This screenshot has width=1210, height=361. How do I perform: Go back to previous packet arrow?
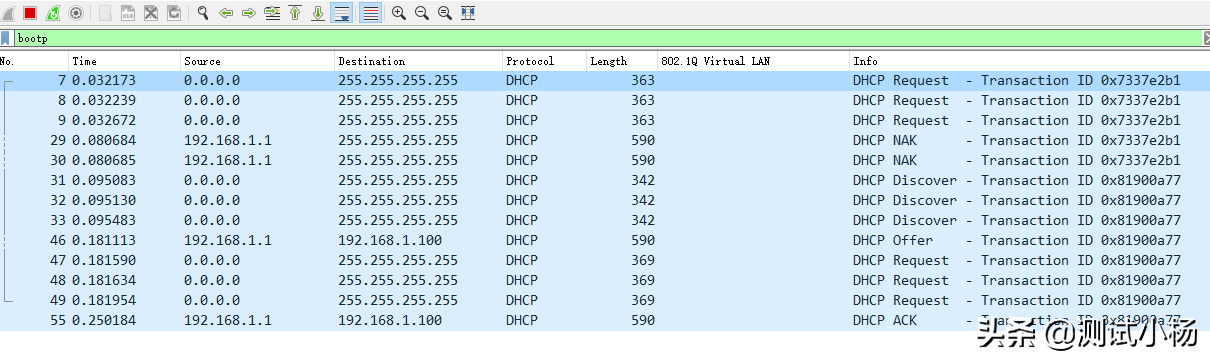click(x=226, y=13)
